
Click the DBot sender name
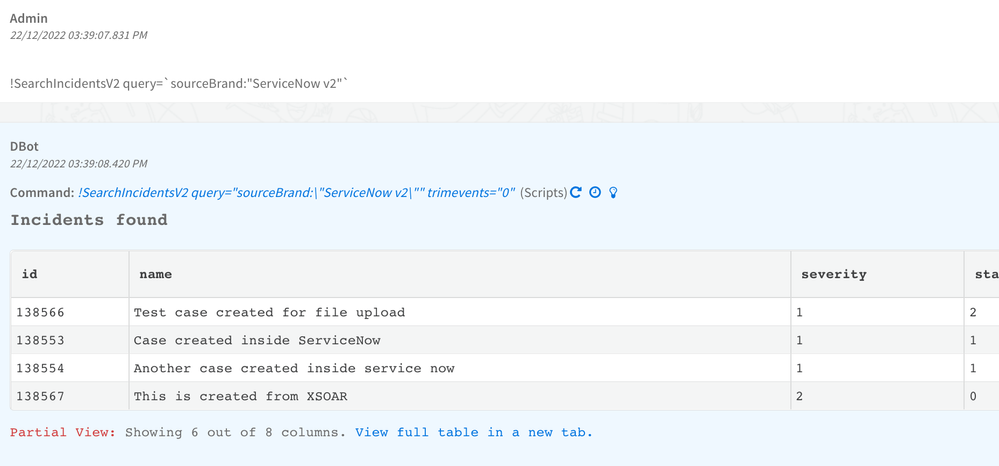click(x=24, y=146)
